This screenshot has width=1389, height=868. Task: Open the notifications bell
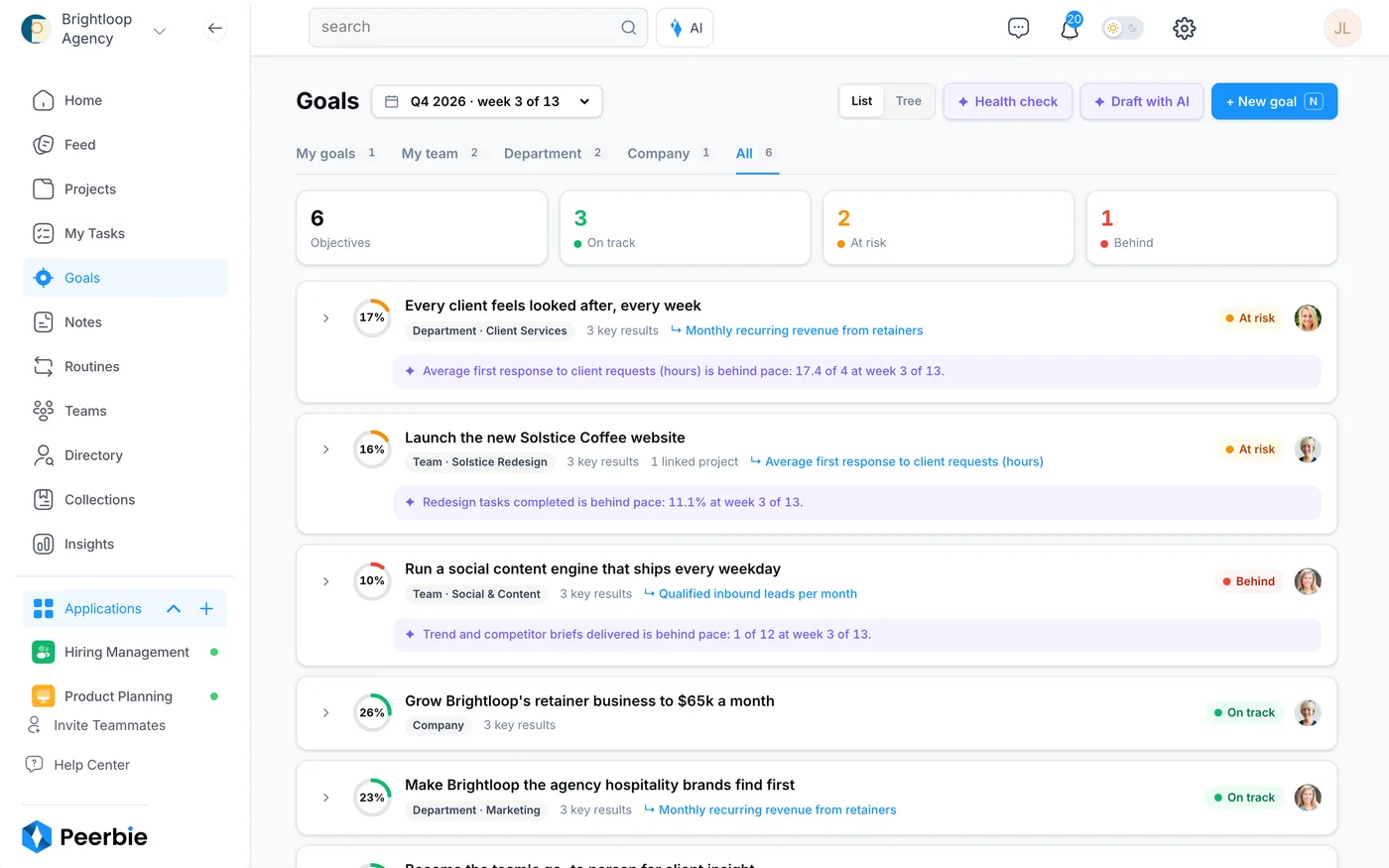tap(1070, 28)
